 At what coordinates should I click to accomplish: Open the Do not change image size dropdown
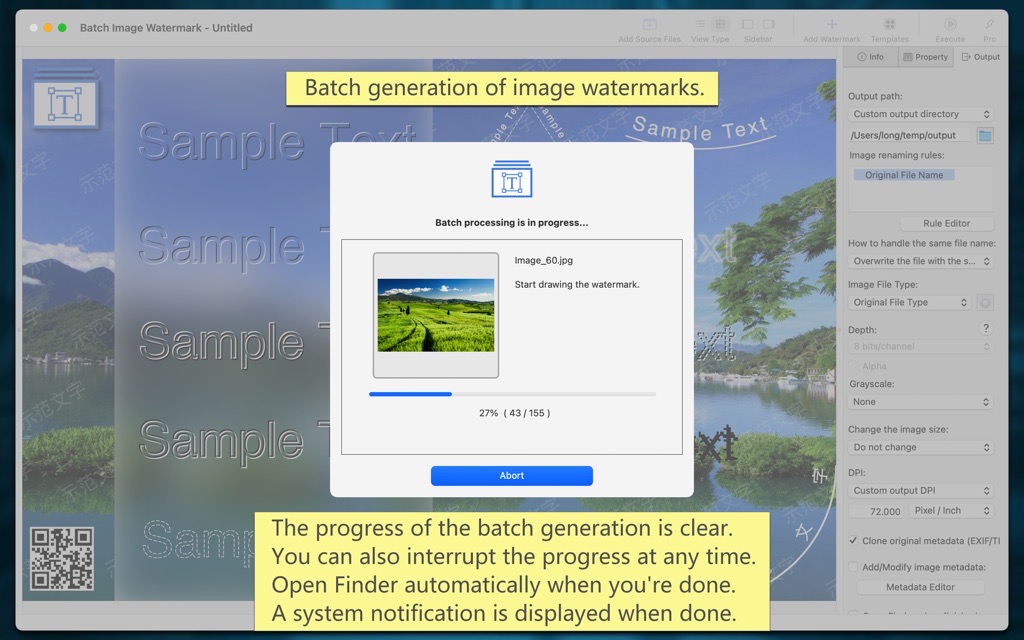click(921, 447)
